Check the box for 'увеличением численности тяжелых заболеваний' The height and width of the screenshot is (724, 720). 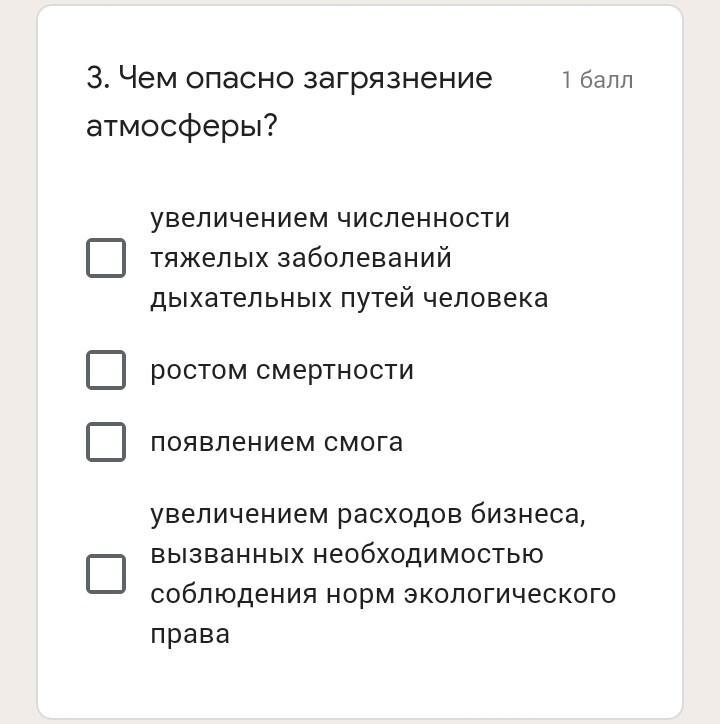pyautogui.click(x=106, y=258)
